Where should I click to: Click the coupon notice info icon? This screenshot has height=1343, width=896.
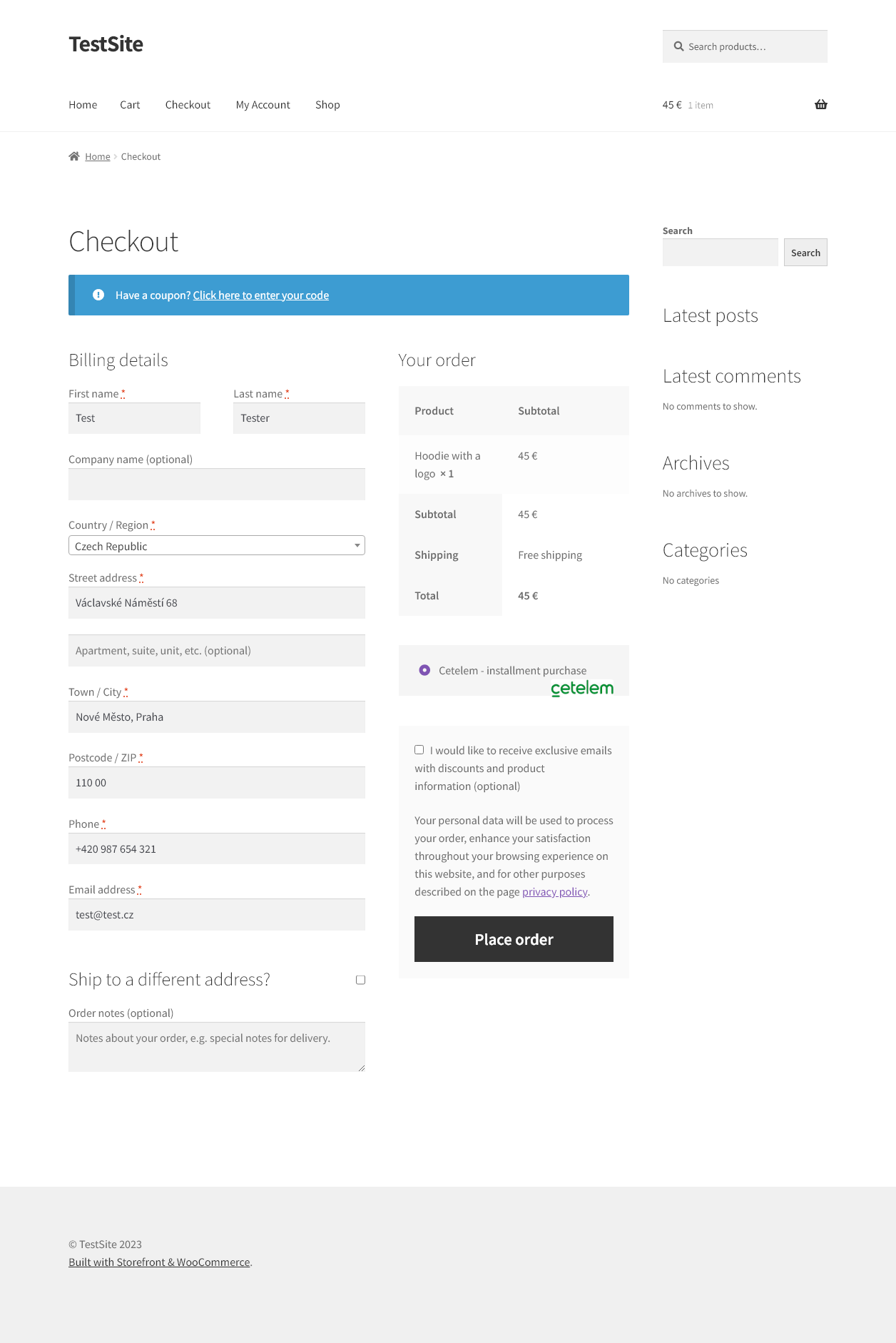98,295
